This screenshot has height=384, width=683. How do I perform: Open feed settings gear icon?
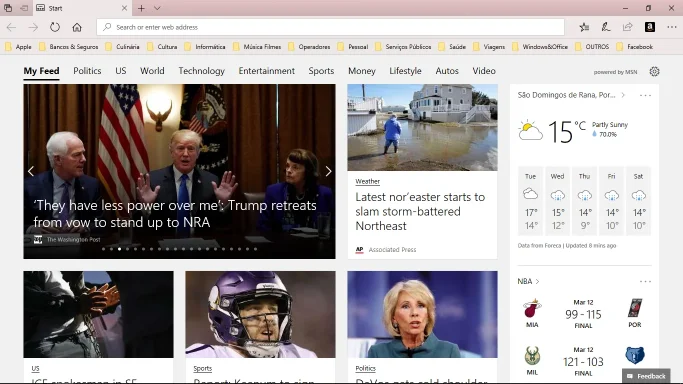click(x=654, y=71)
